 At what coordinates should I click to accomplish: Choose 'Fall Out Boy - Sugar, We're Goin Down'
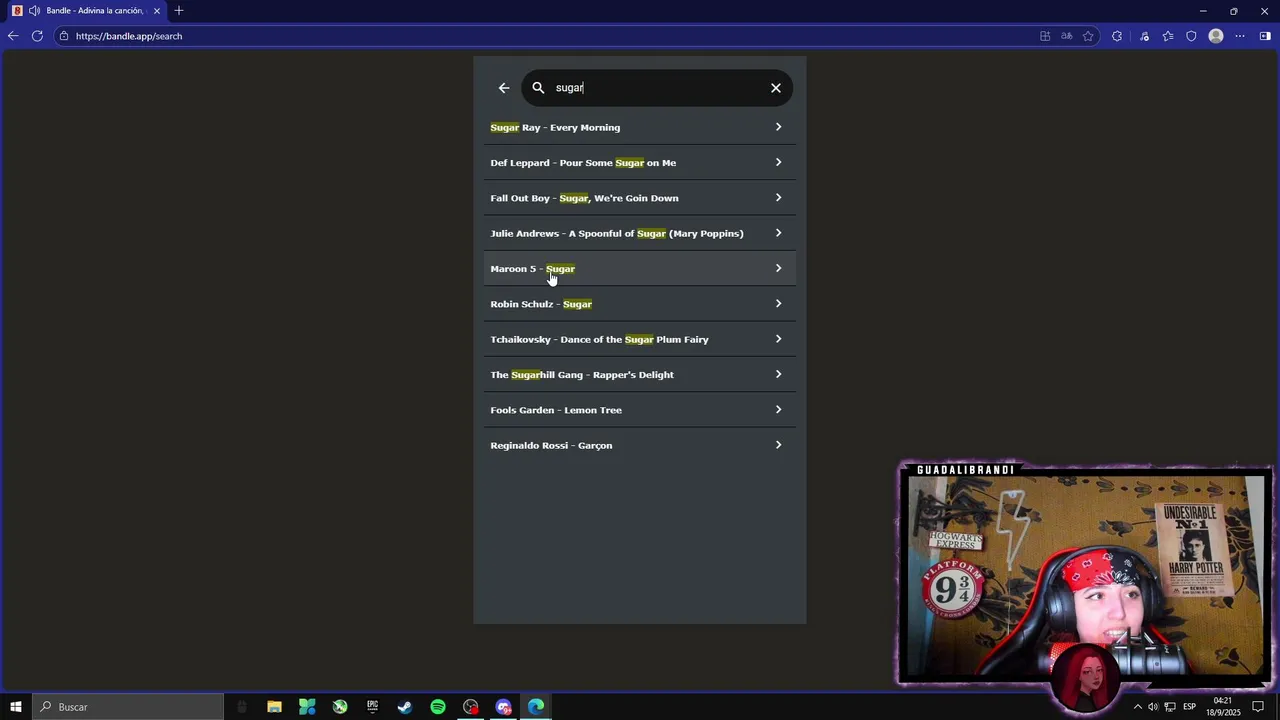[x=640, y=198]
